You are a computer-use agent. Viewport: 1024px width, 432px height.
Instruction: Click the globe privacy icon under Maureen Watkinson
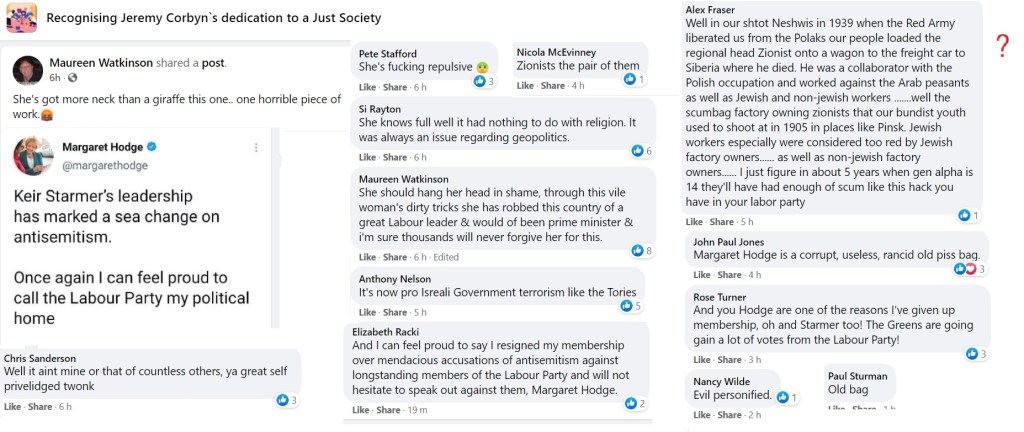point(73,78)
